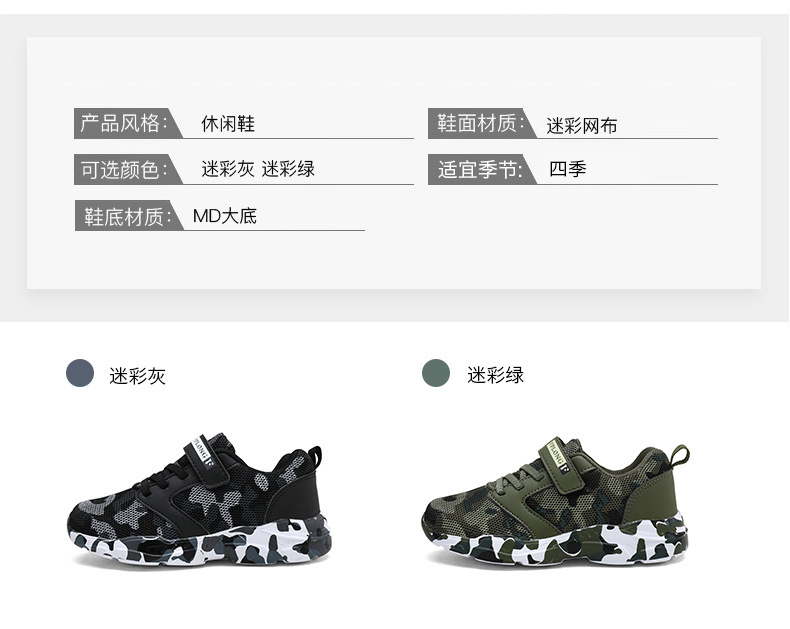790x629 pixels.
Task: Click the heel pull loop on green sneaker
Action: [x=678, y=456]
